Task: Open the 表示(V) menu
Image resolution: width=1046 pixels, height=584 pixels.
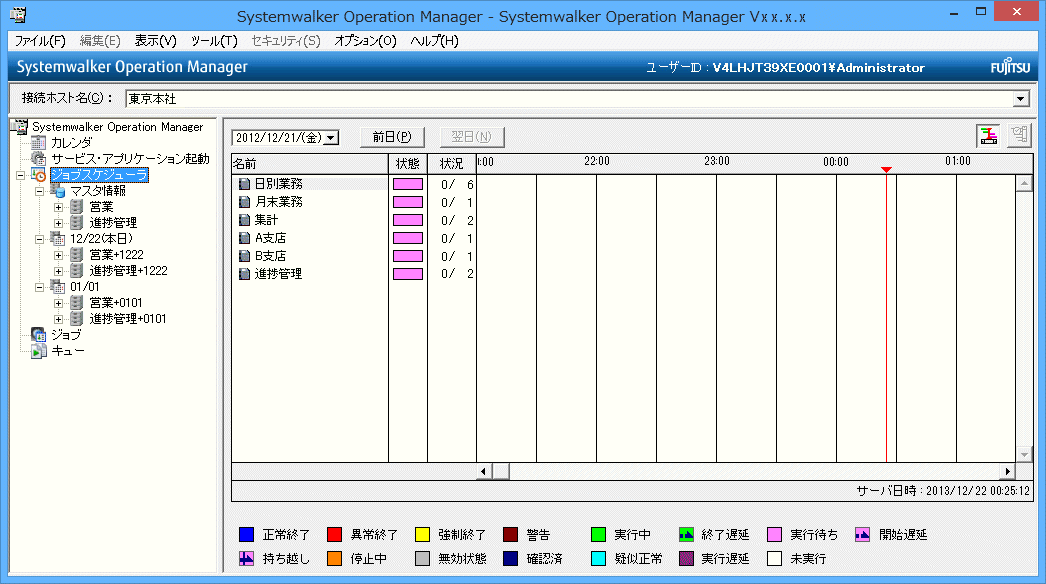Action: pyautogui.click(x=155, y=41)
